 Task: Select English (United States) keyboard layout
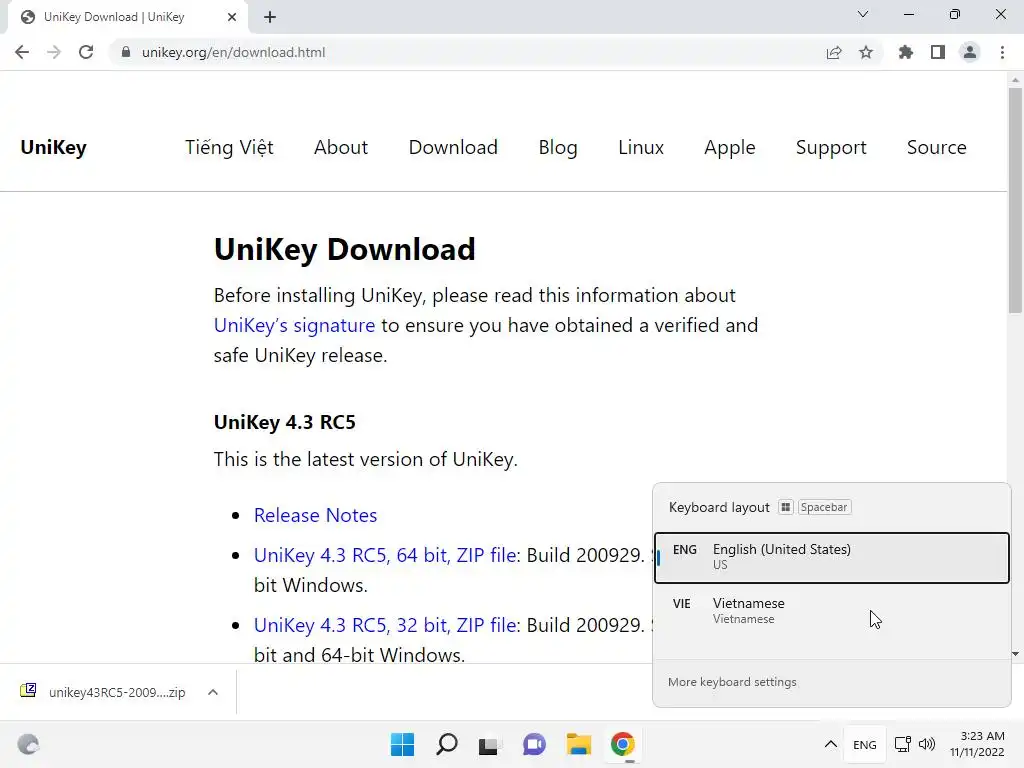pos(831,557)
